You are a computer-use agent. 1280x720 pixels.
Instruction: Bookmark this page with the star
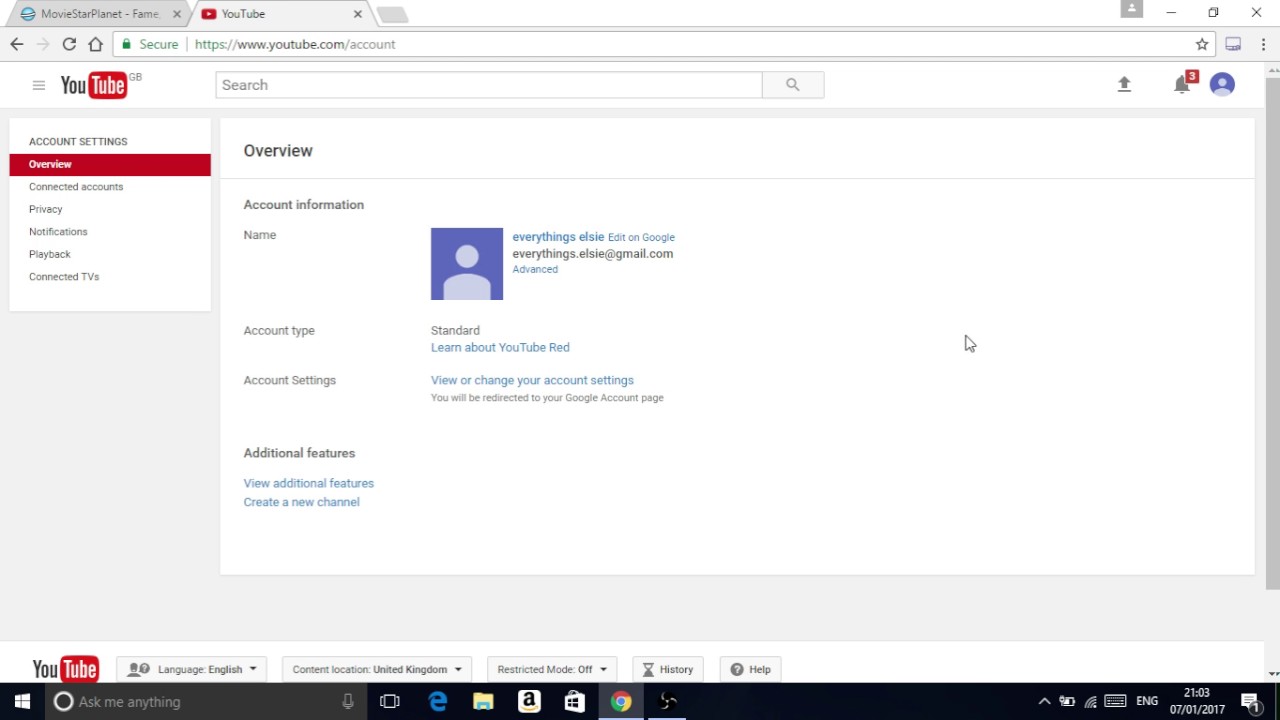click(x=1202, y=44)
